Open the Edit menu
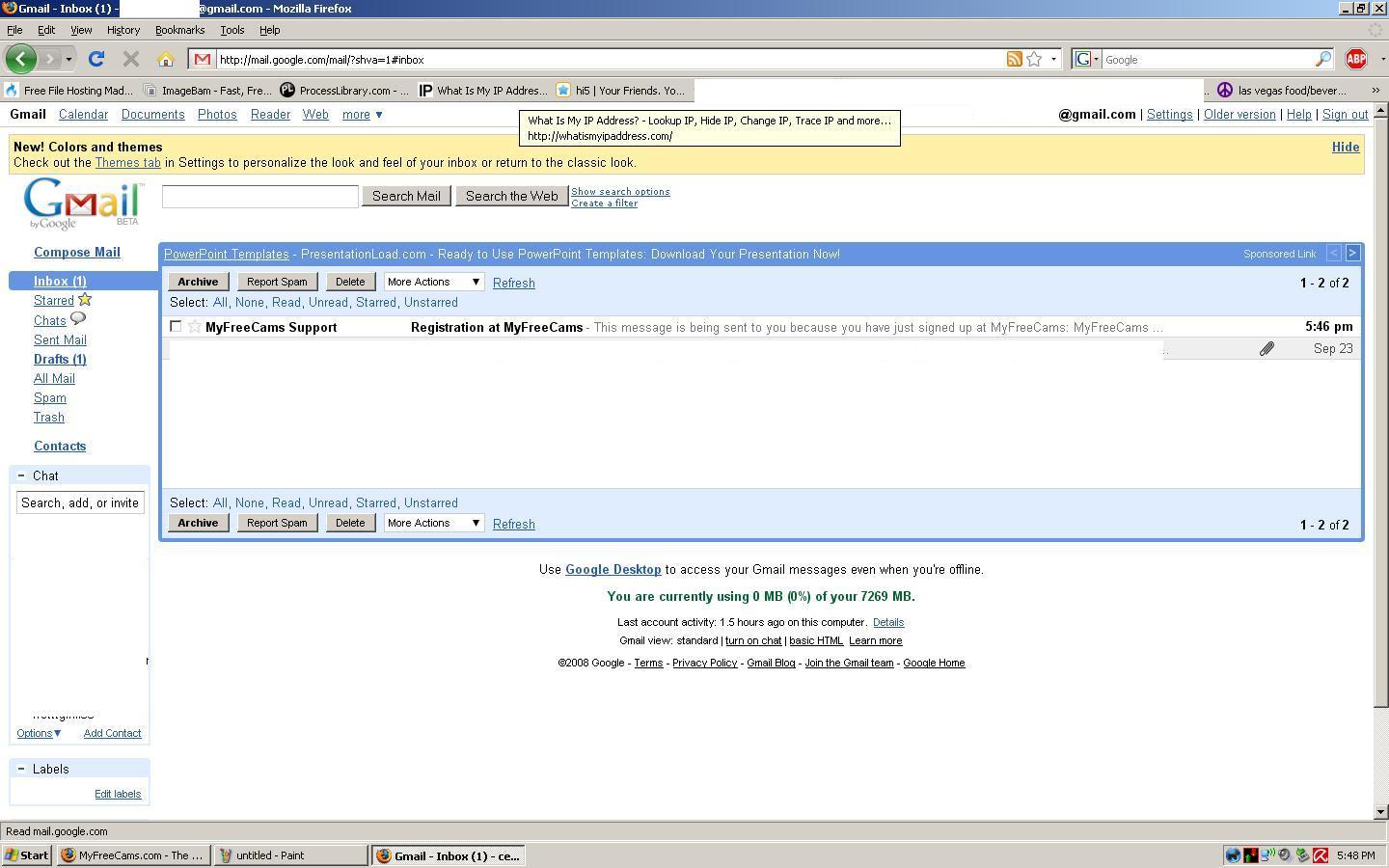The image size is (1389, 868). [46, 30]
